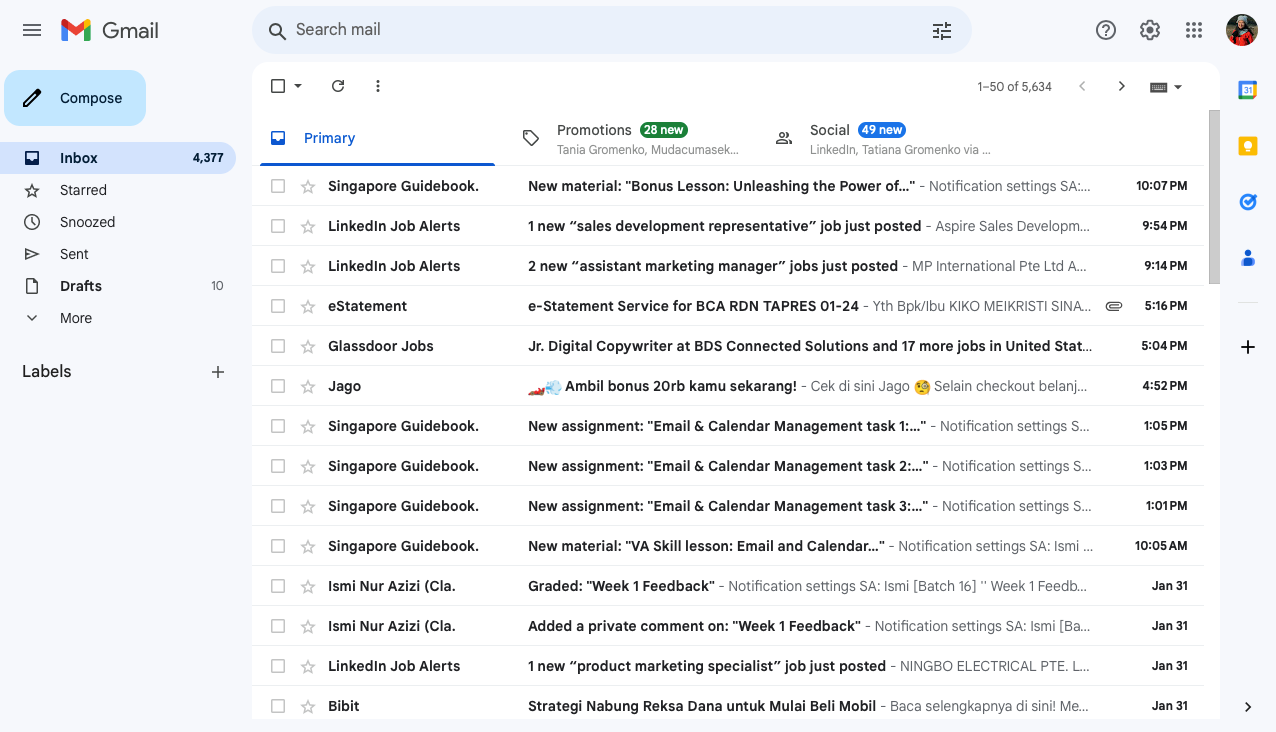
Task: Get add-ons plus icon in side panel
Action: tap(1248, 347)
